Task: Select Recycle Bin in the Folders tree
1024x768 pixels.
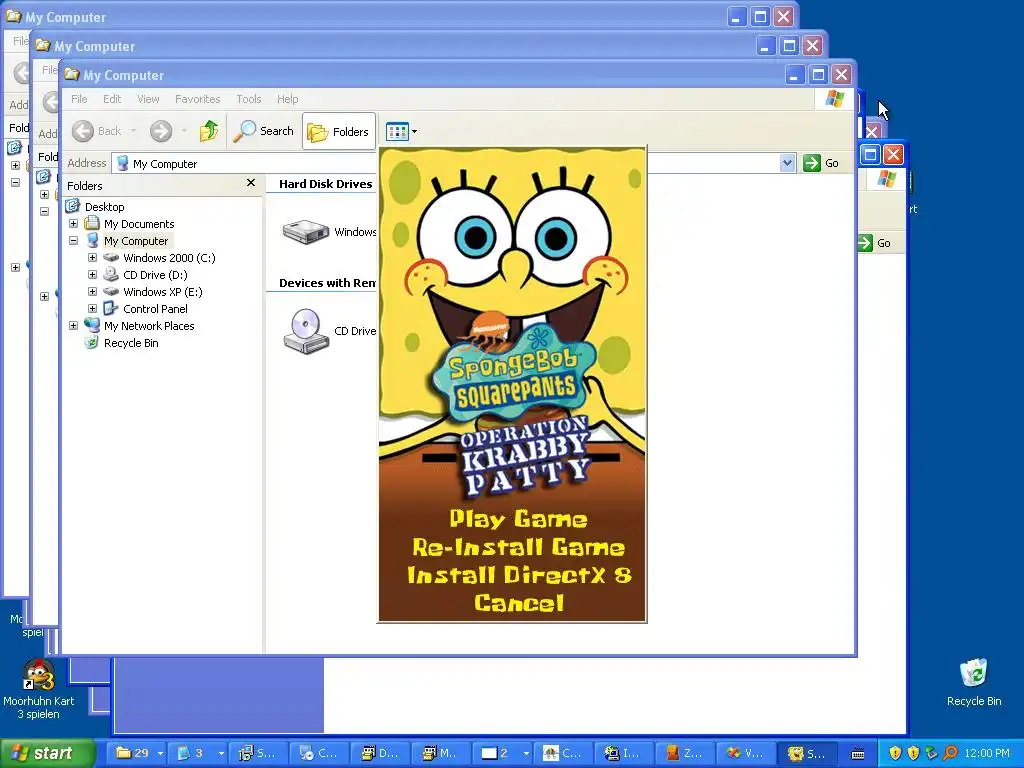Action: [131, 343]
